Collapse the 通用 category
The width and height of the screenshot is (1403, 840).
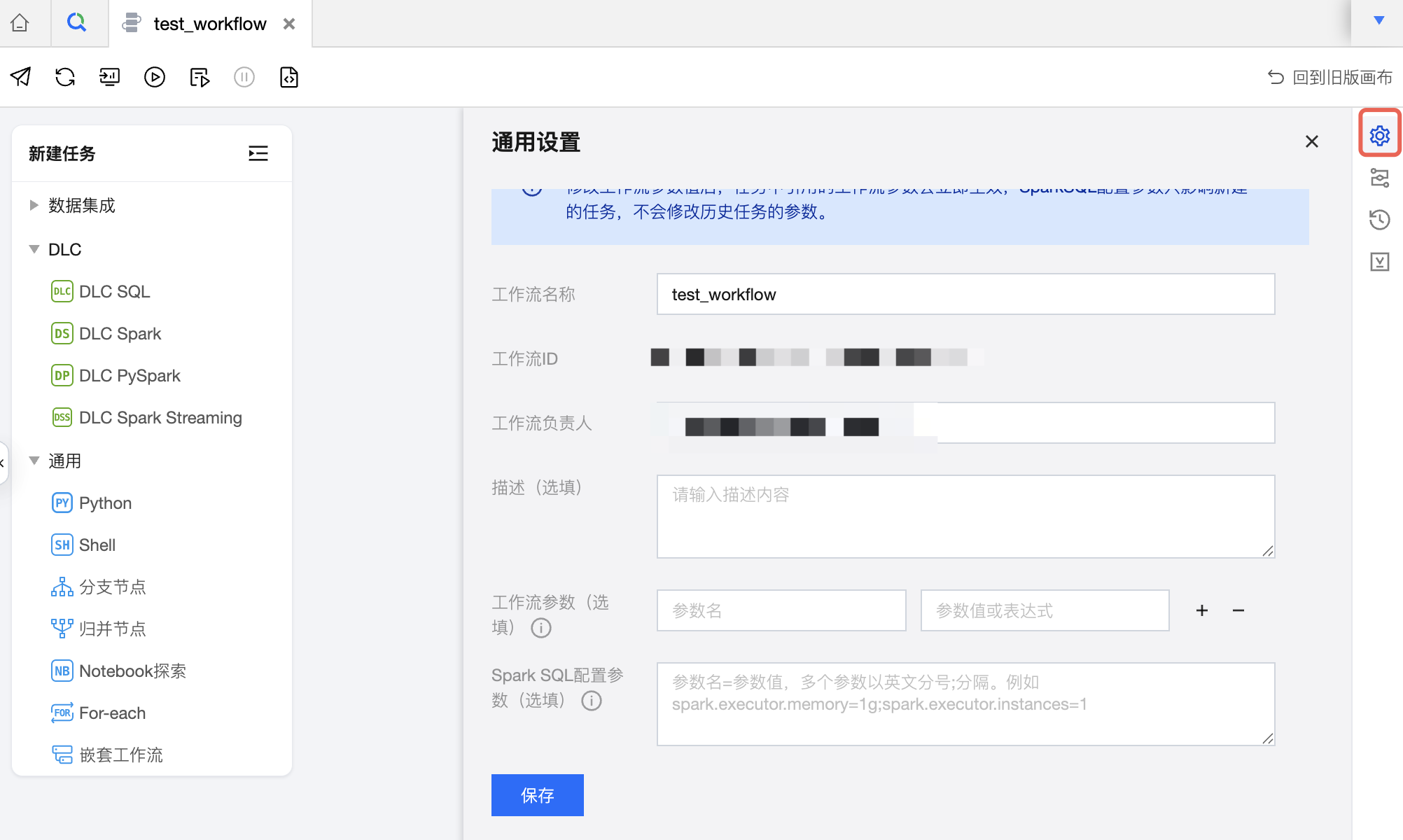coord(34,461)
